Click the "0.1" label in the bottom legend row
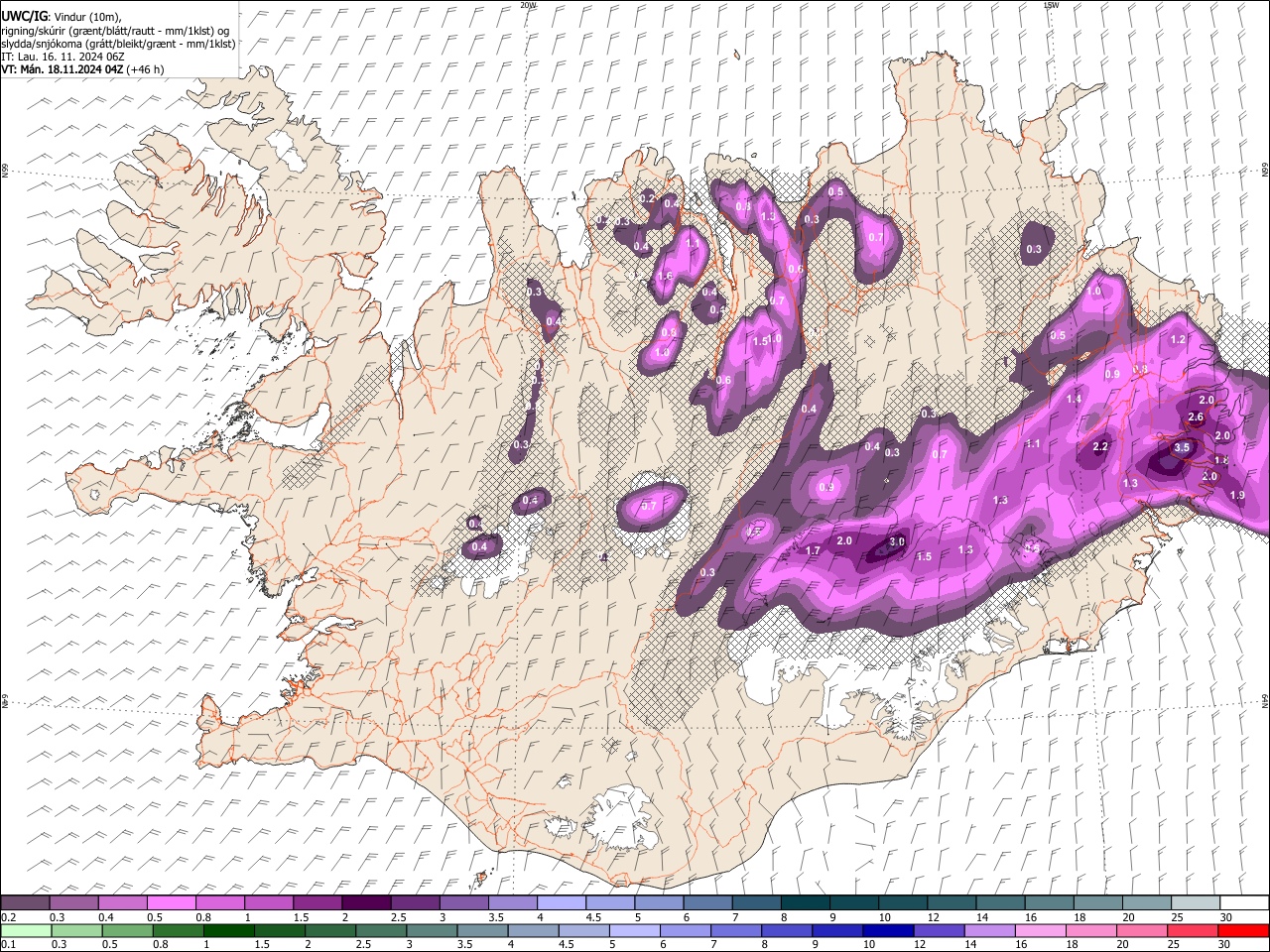Screen dimensions: 1270x952 [x=9, y=945]
